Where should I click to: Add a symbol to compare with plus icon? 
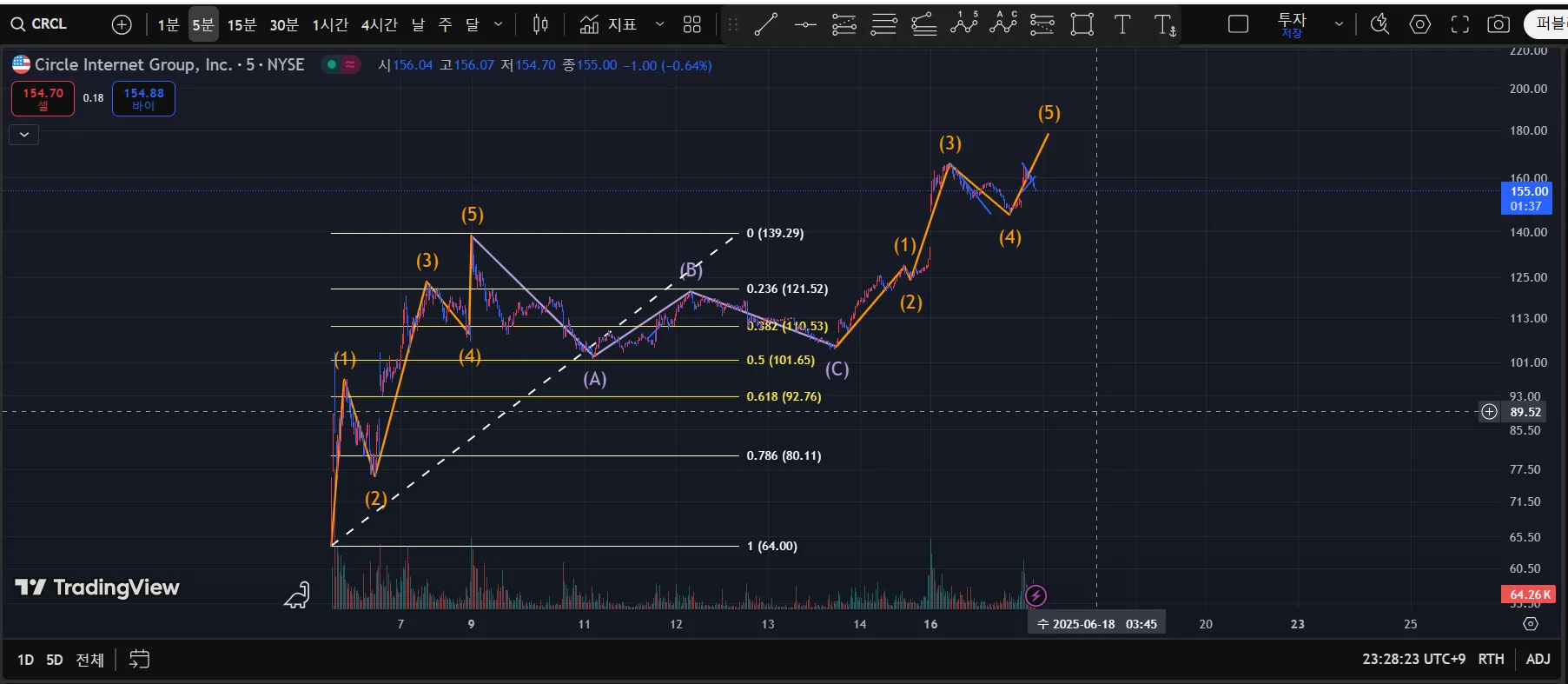tap(122, 24)
